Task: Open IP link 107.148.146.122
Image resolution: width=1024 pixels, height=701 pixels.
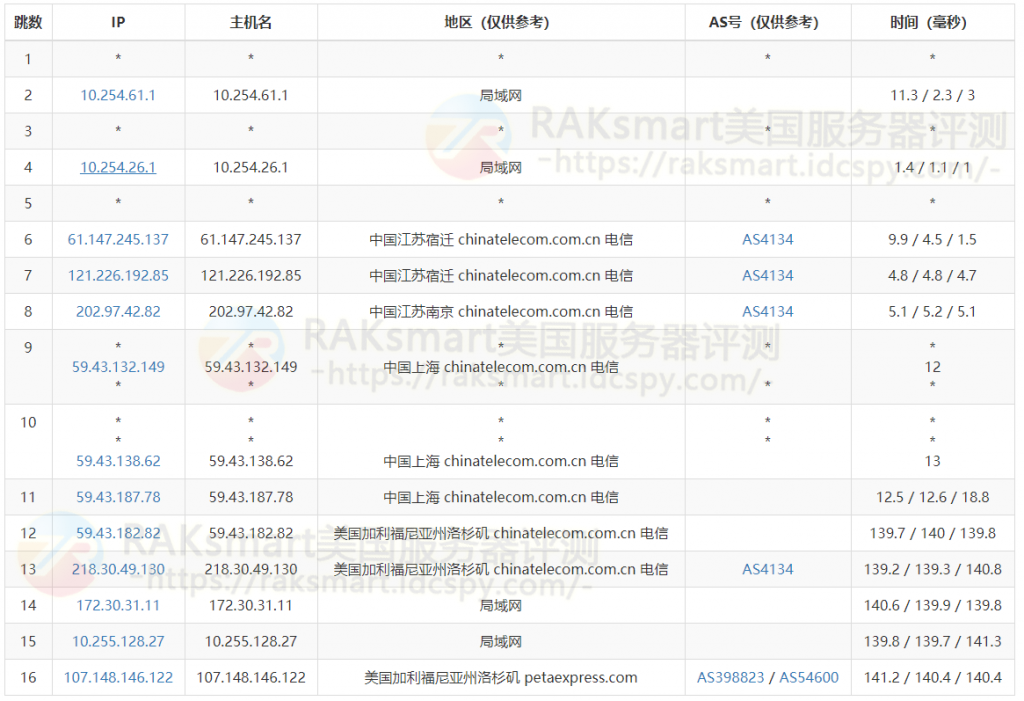Action: pos(118,677)
